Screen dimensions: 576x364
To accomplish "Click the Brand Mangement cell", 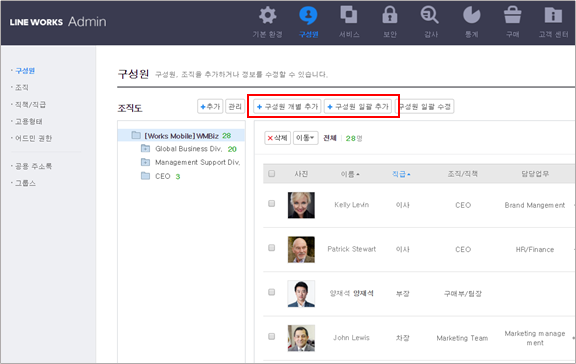I will click(x=534, y=205).
